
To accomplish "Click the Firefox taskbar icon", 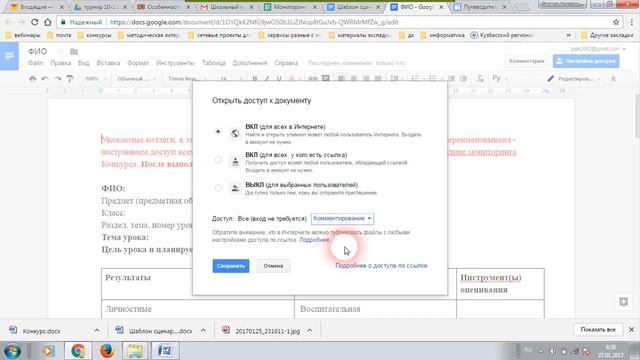I will (x=107, y=351).
